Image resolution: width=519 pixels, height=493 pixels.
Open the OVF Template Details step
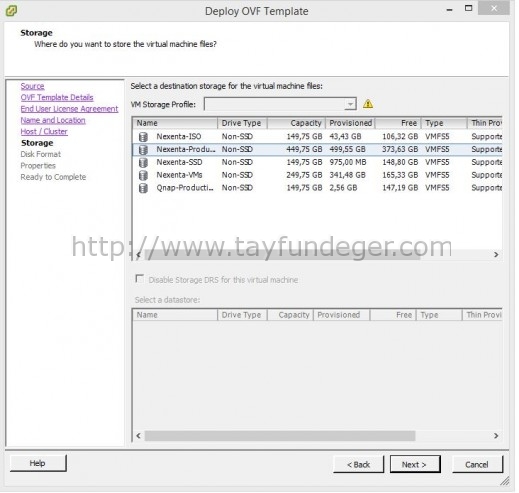click(x=57, y=98)
